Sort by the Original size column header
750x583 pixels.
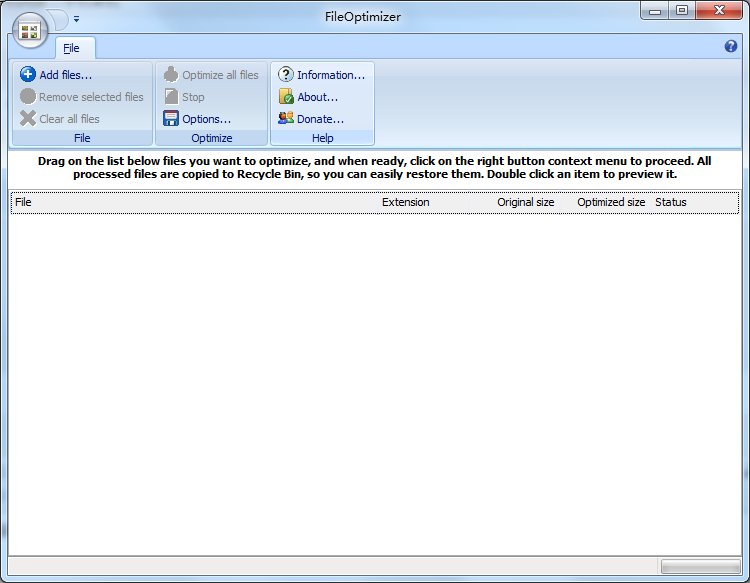pyautogui.click(x=514, y=202)
